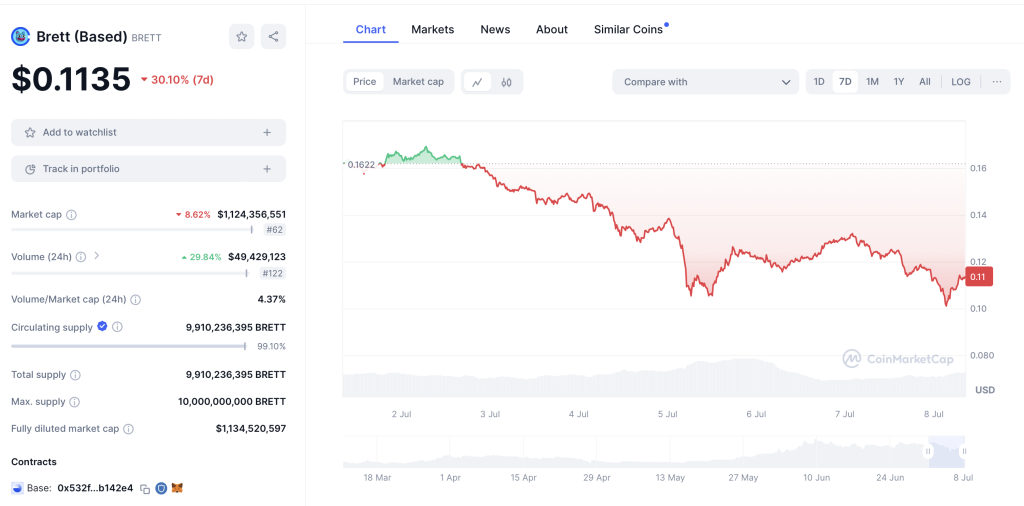This screenshot has width=1024, height=506.
Task: Open the Chart tab
Action: [x=370, y=29]
